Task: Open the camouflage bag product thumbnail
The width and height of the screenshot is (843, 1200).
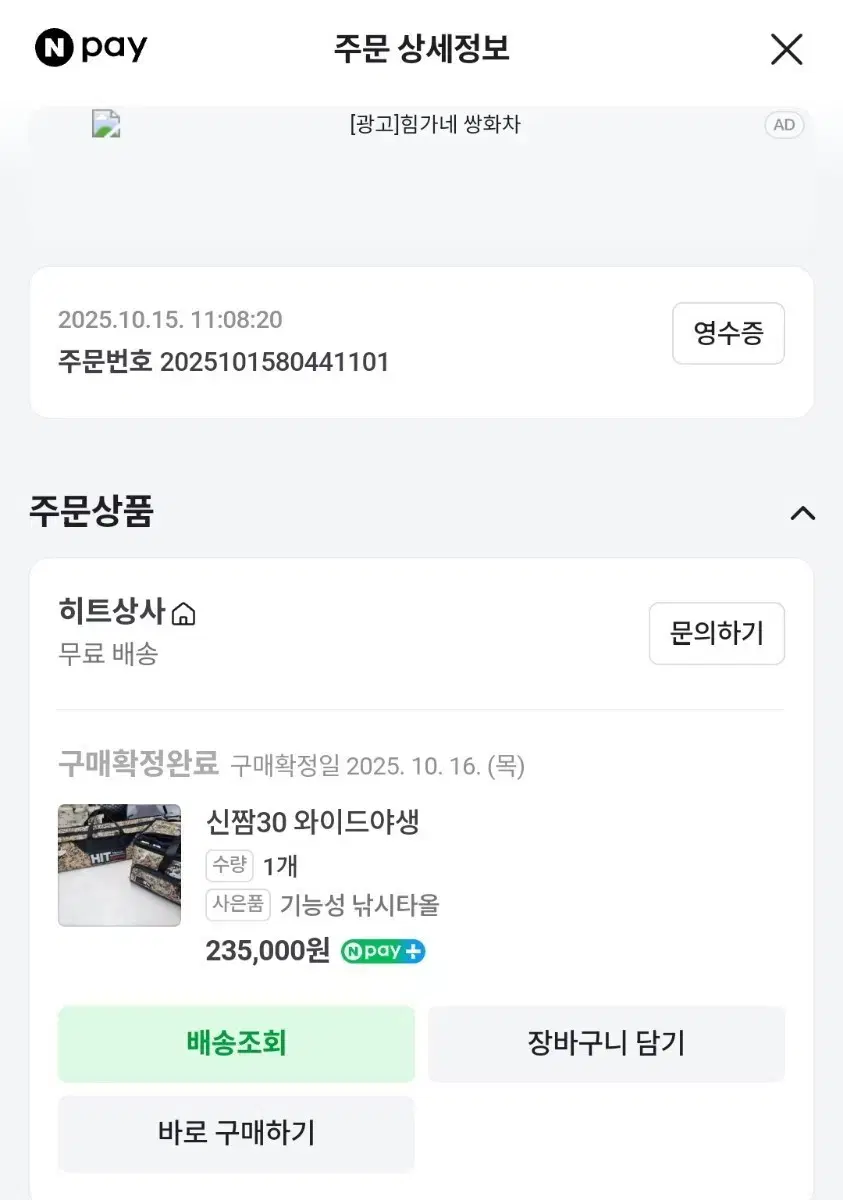Action: 119,865
